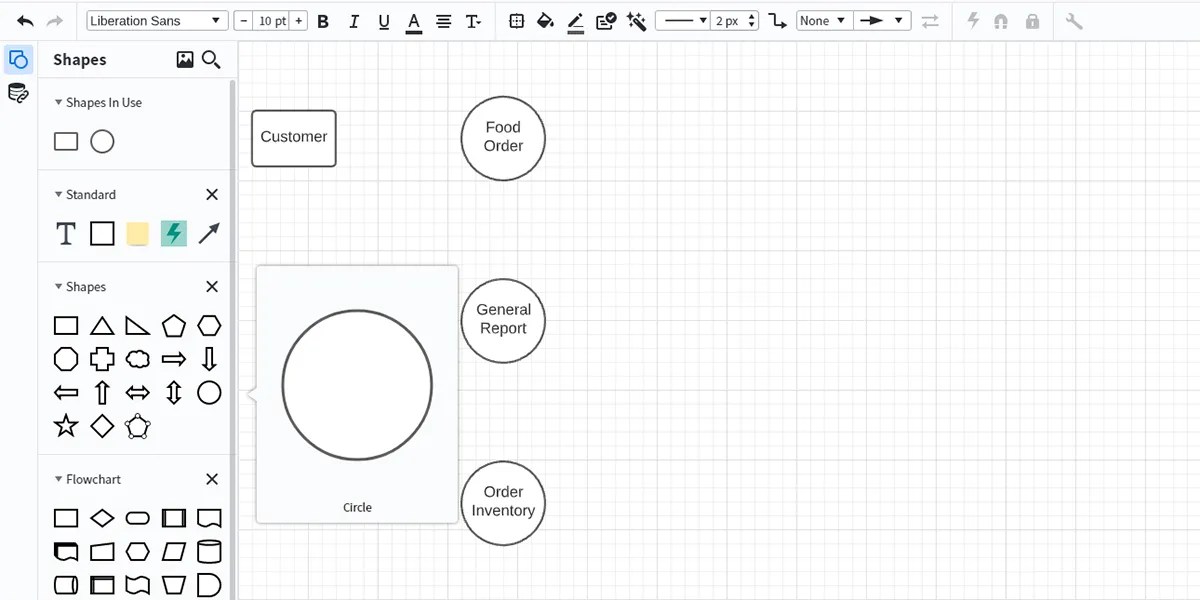This screenshot has width=1200, height=600.
Task: Click the elbow connector line icon
Action: (778, 20)
